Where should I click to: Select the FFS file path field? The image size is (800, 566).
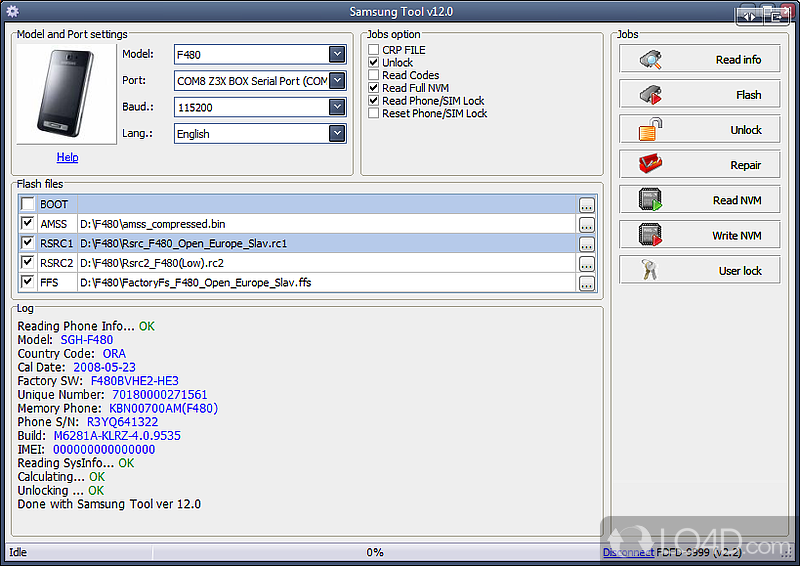326,283
